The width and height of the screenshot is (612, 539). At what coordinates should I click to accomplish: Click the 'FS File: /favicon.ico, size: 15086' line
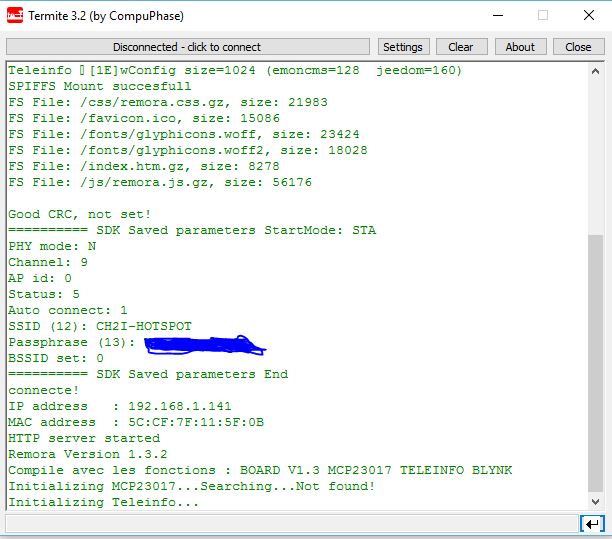coord(144,118)
